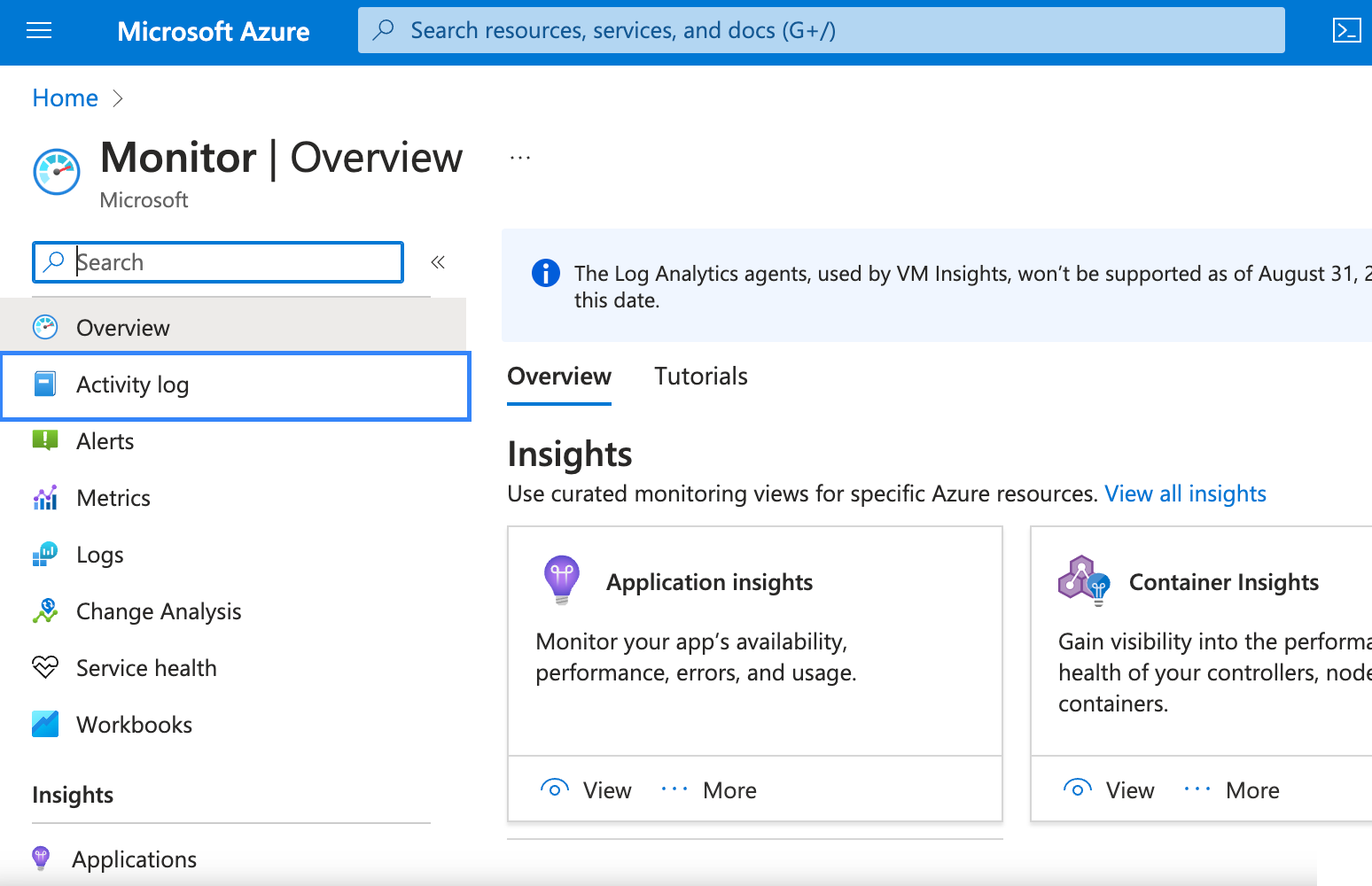Click the green Alerts icon
The image size is (1372, 886).
[x=45, y=440]
